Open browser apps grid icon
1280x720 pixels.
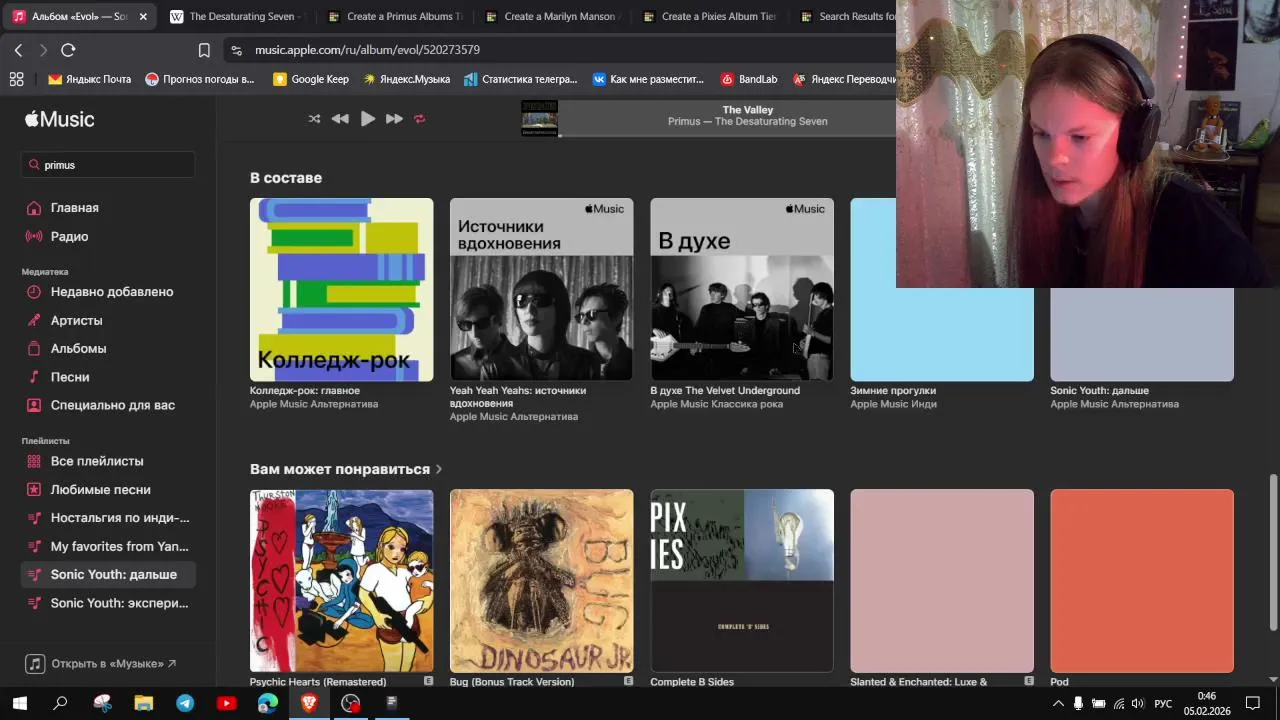(x=16, y=79)
